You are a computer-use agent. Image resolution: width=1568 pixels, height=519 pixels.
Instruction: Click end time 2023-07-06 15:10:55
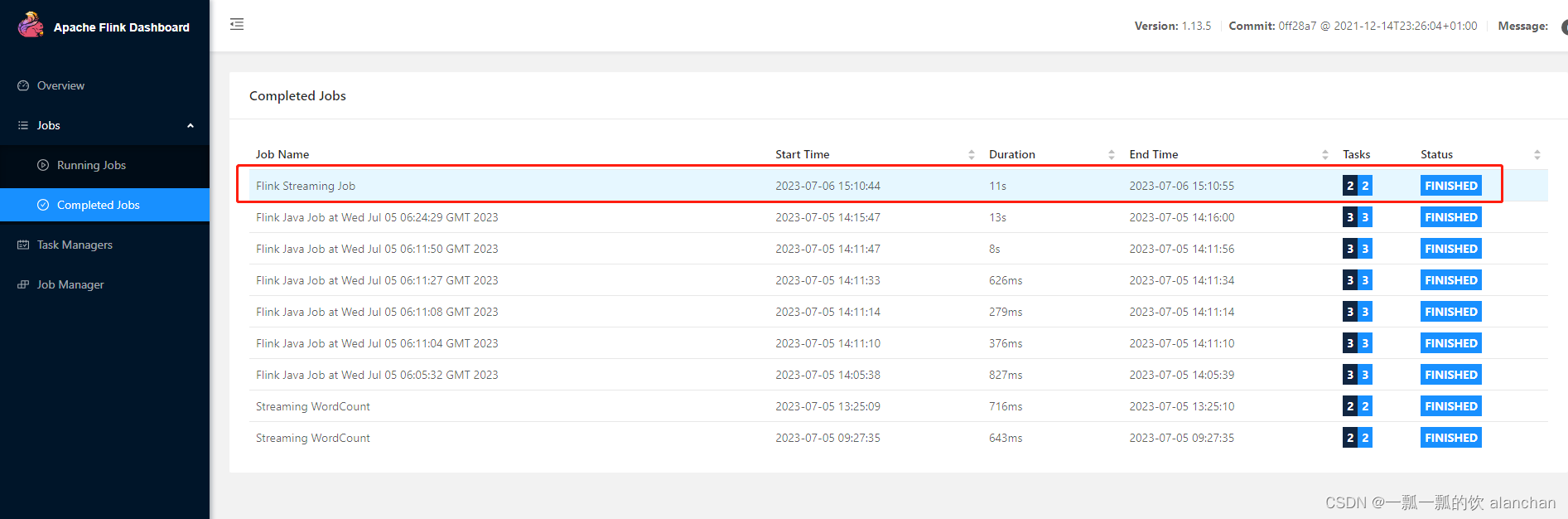click(x=1181, y=186)
